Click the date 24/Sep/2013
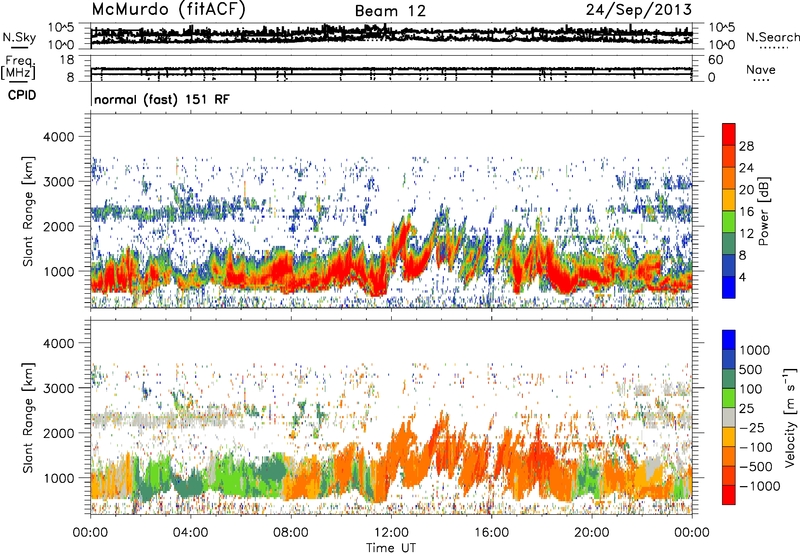This screenshot has height=554, width=800. point(639,10)
